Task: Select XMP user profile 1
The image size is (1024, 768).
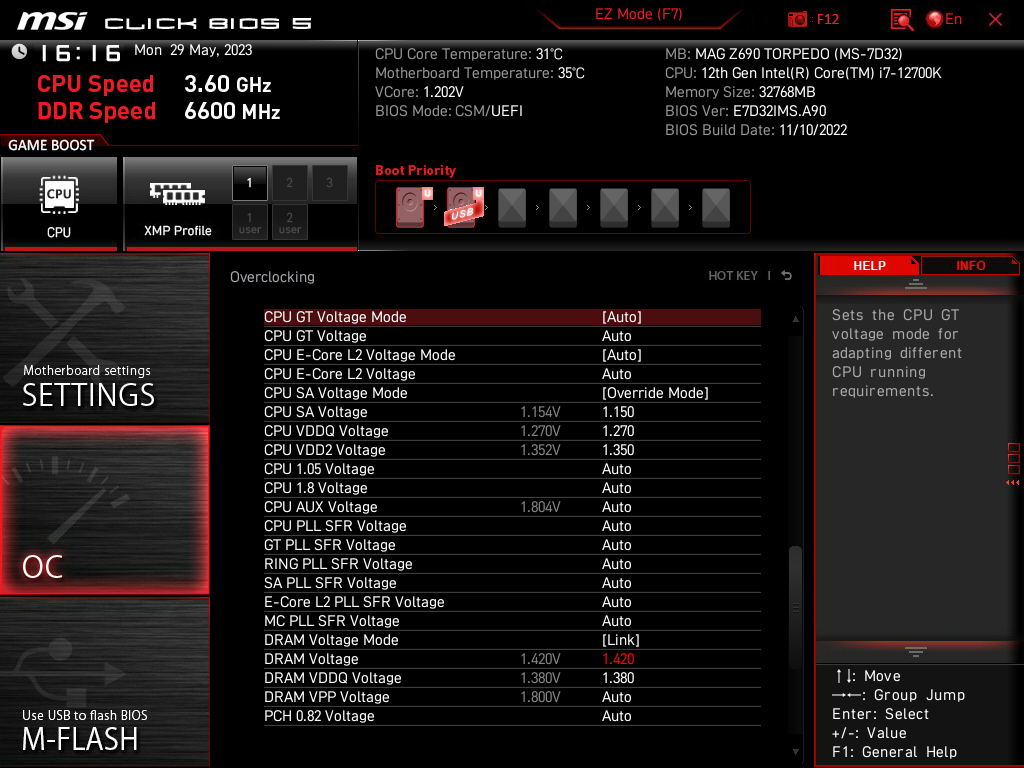Action: 249,222
